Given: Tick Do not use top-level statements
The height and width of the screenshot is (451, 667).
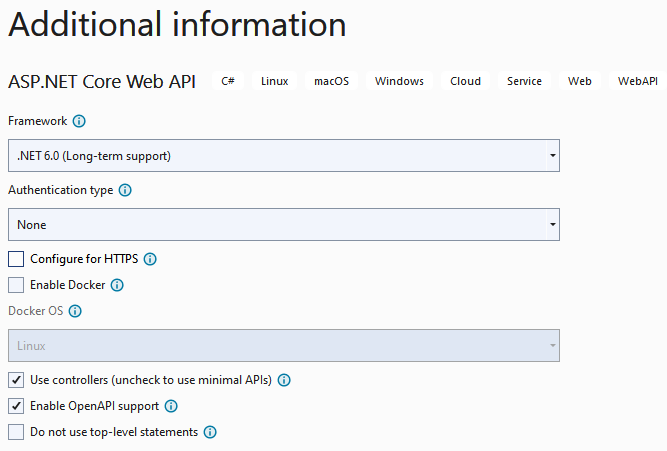Looking at the screenshot, I should coord(16,432).
